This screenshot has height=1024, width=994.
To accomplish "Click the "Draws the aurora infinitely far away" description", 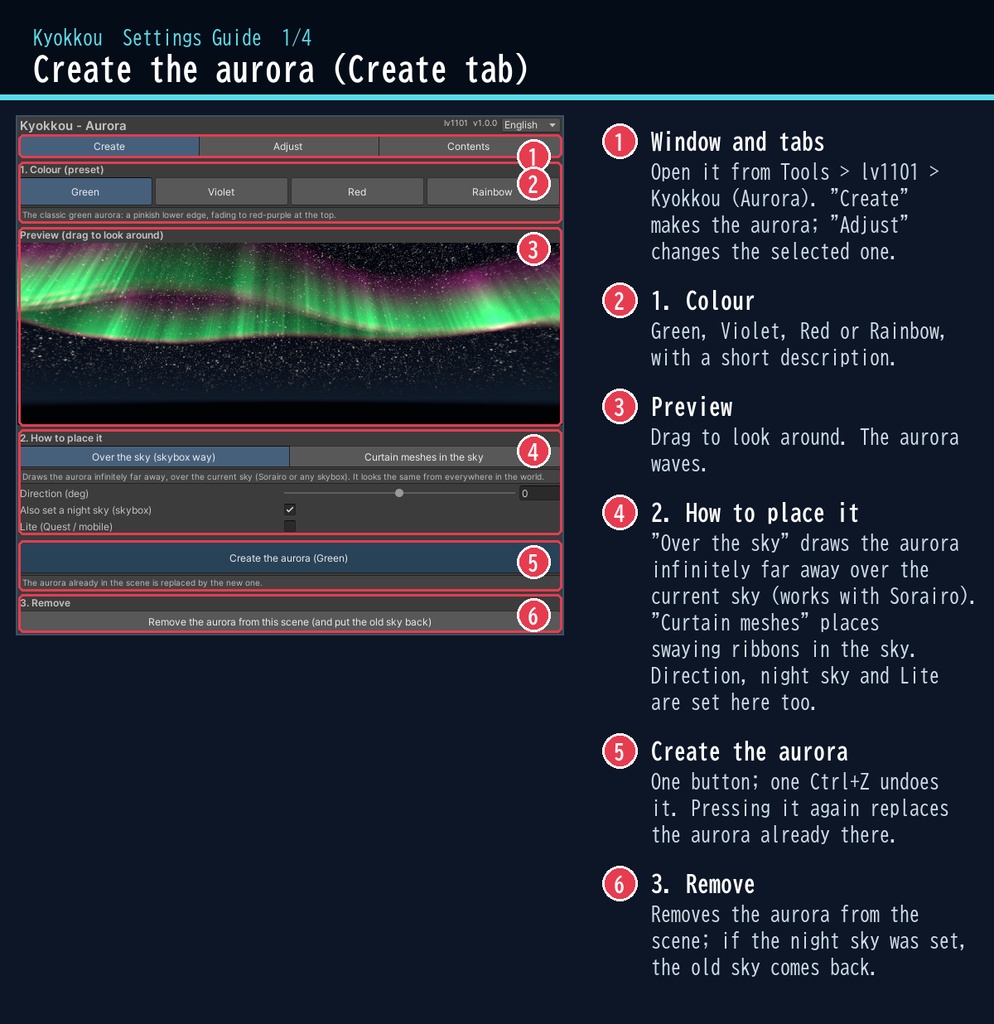I will (x=283, y=477).
